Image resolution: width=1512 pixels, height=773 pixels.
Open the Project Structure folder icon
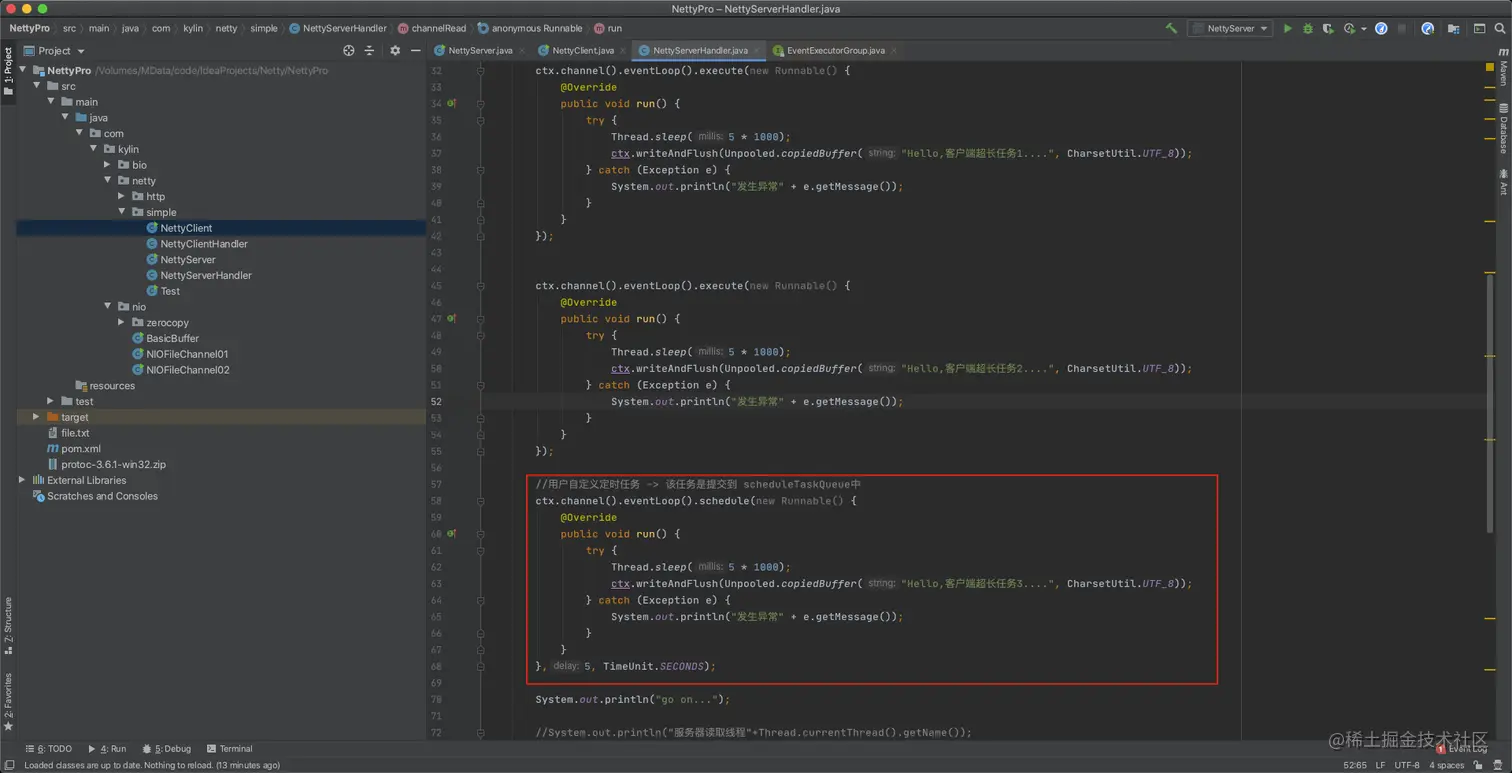tap(1454, 29)
